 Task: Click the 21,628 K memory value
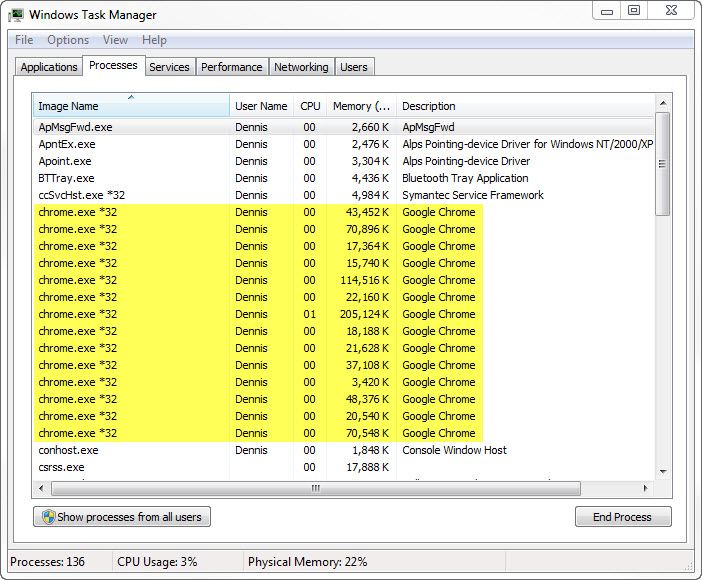(x=367, y=348)
